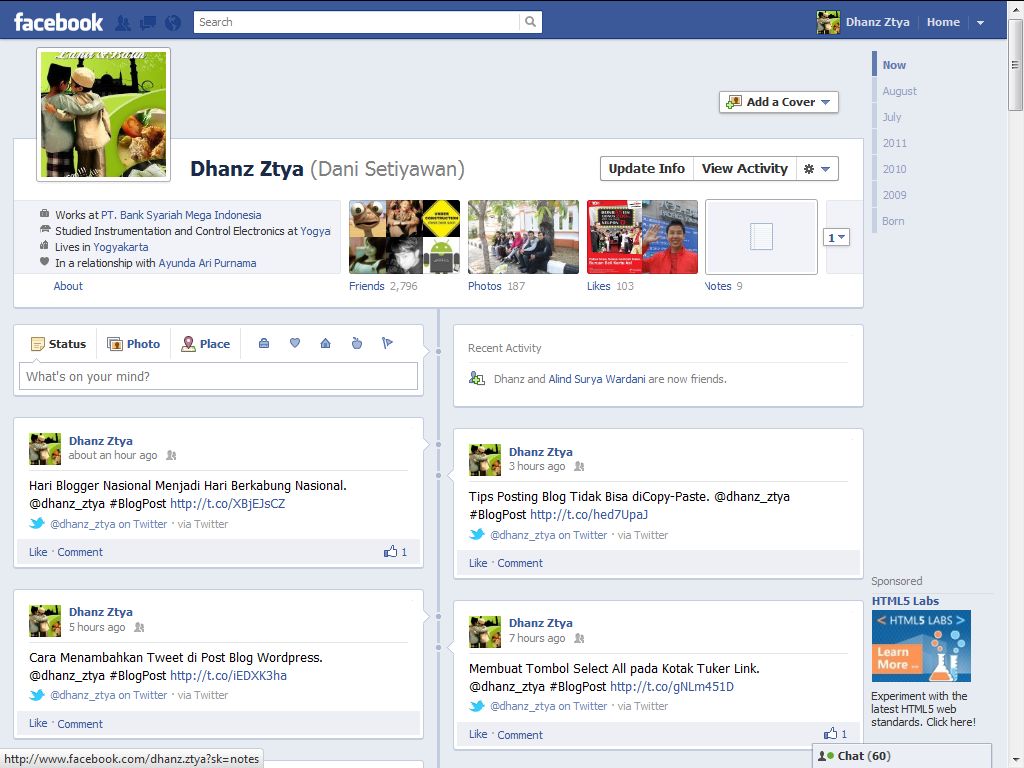Select the Milestone flag life event icon
This screenshot has height=768, width=1024.
[387, 343]
